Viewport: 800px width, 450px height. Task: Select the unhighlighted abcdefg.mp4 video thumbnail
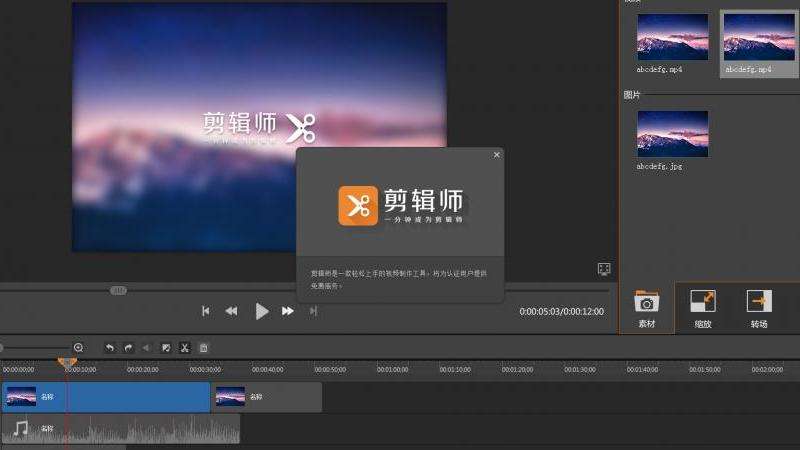pos(672,37)
